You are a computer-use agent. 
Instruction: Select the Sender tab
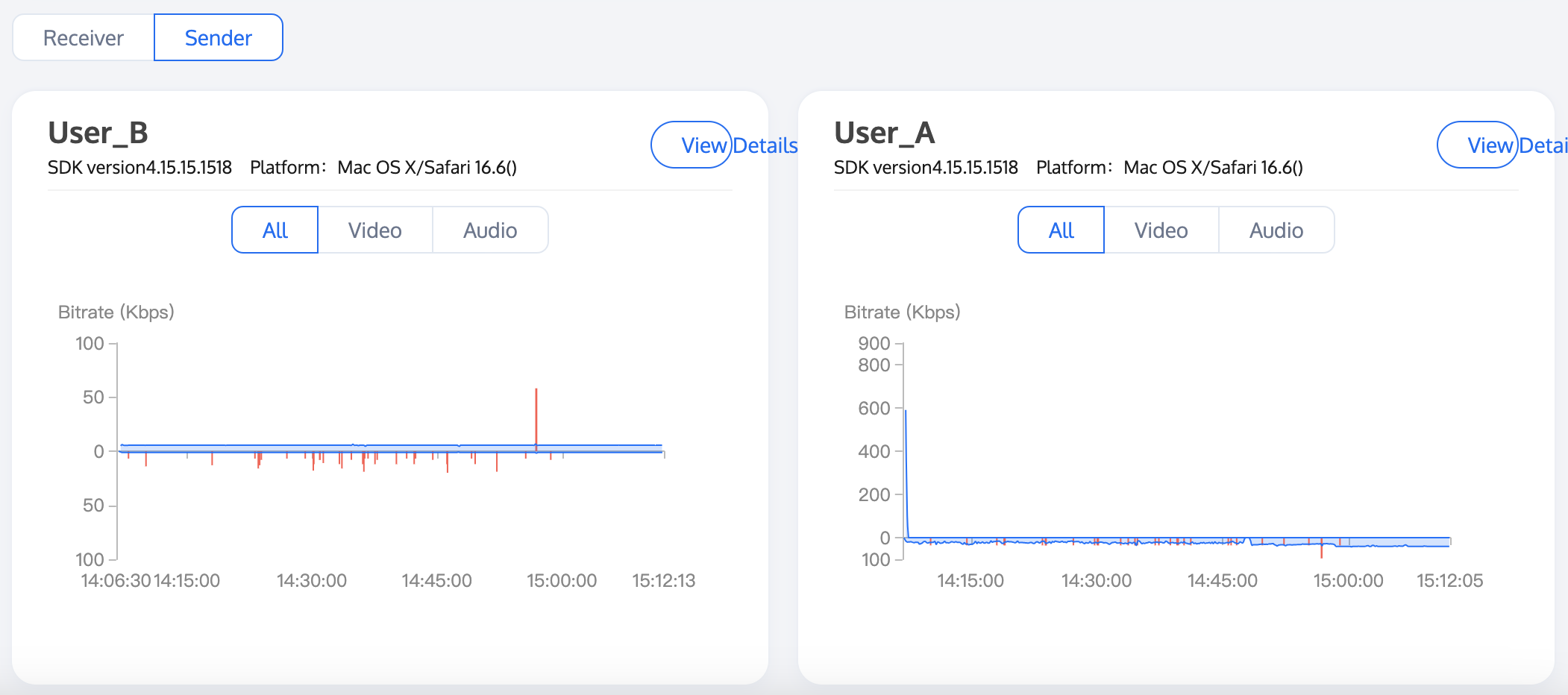pos(219,38)
